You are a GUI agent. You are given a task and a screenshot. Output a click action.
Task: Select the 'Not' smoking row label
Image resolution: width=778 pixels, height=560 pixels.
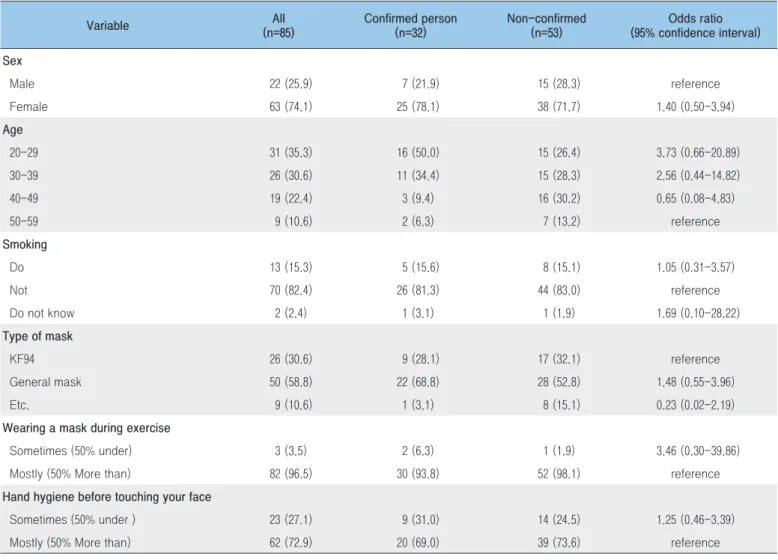point(18,290)
